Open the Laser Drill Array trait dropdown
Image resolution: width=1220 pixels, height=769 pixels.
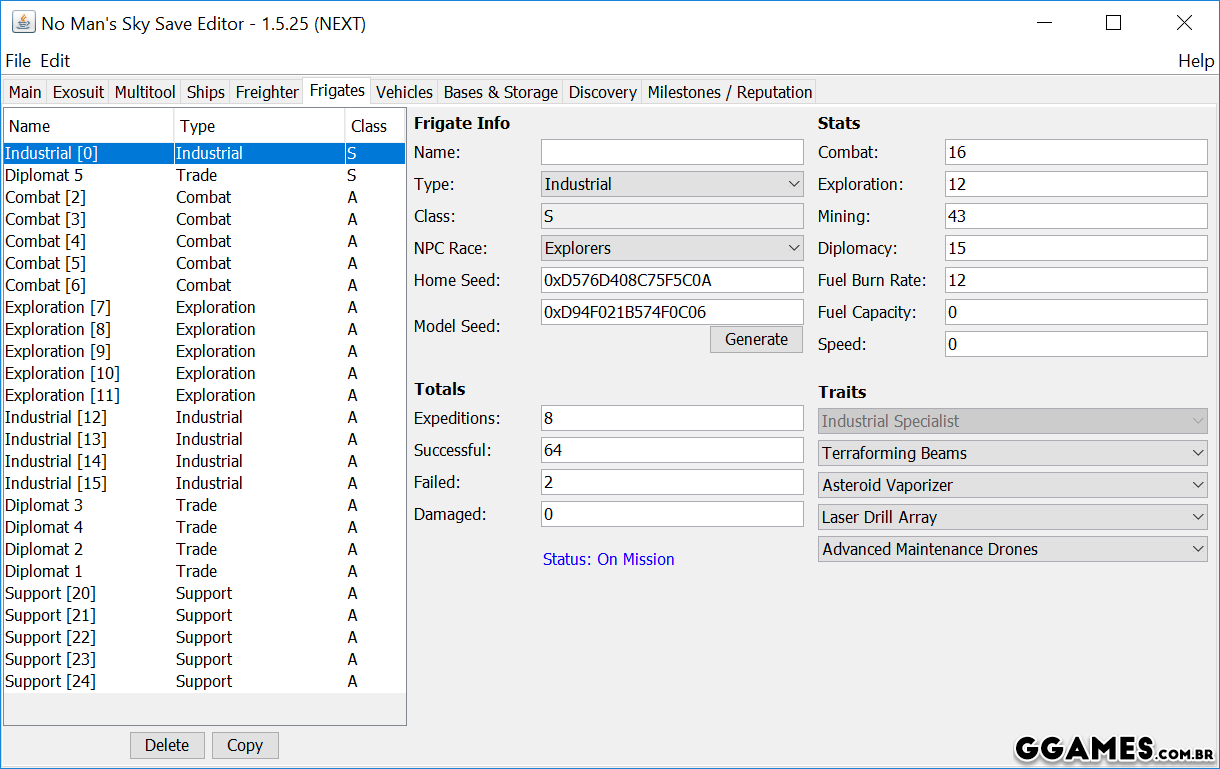tap(1012, 517)
